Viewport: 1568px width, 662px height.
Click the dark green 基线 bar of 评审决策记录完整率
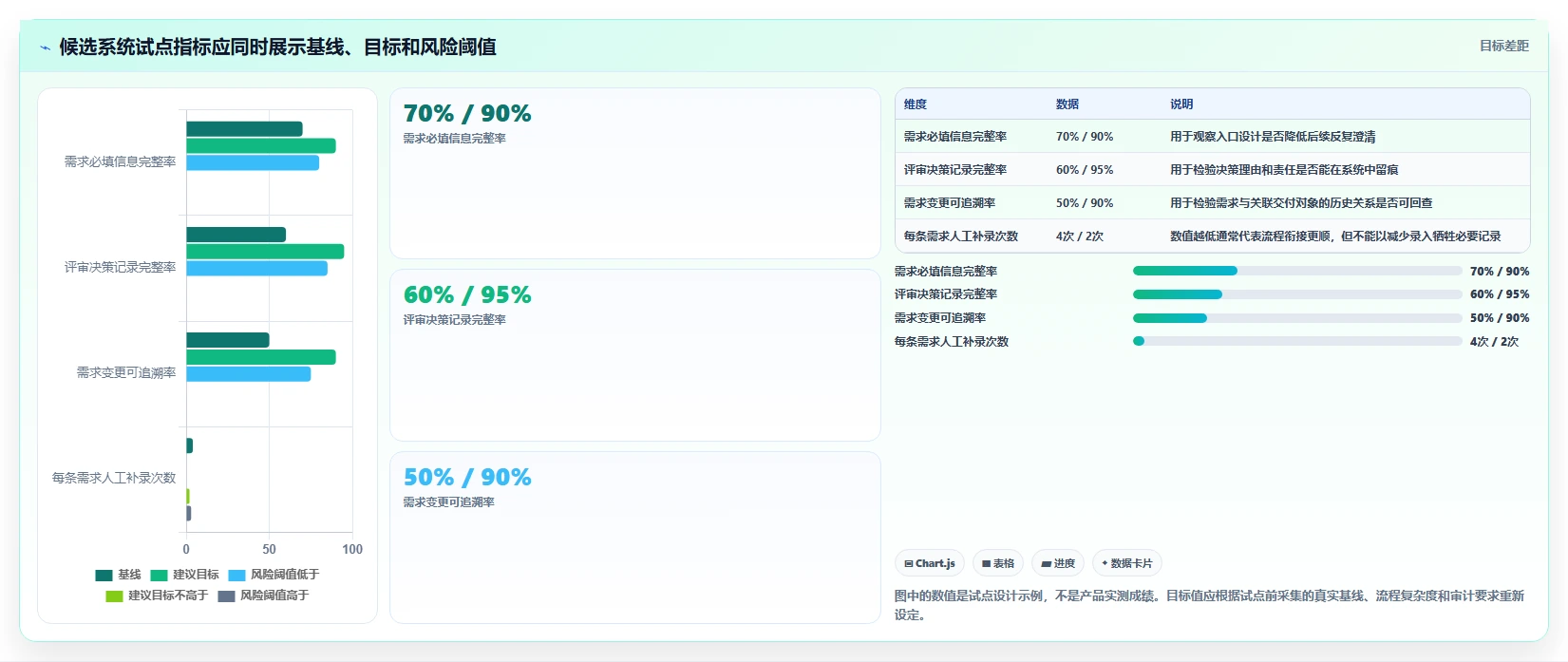point(236,235)
